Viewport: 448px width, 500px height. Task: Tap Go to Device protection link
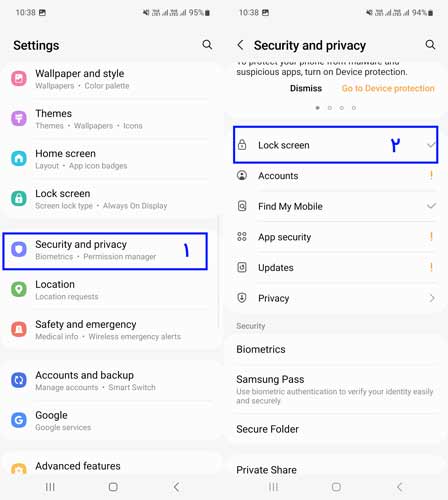click(x=388, y=88)
